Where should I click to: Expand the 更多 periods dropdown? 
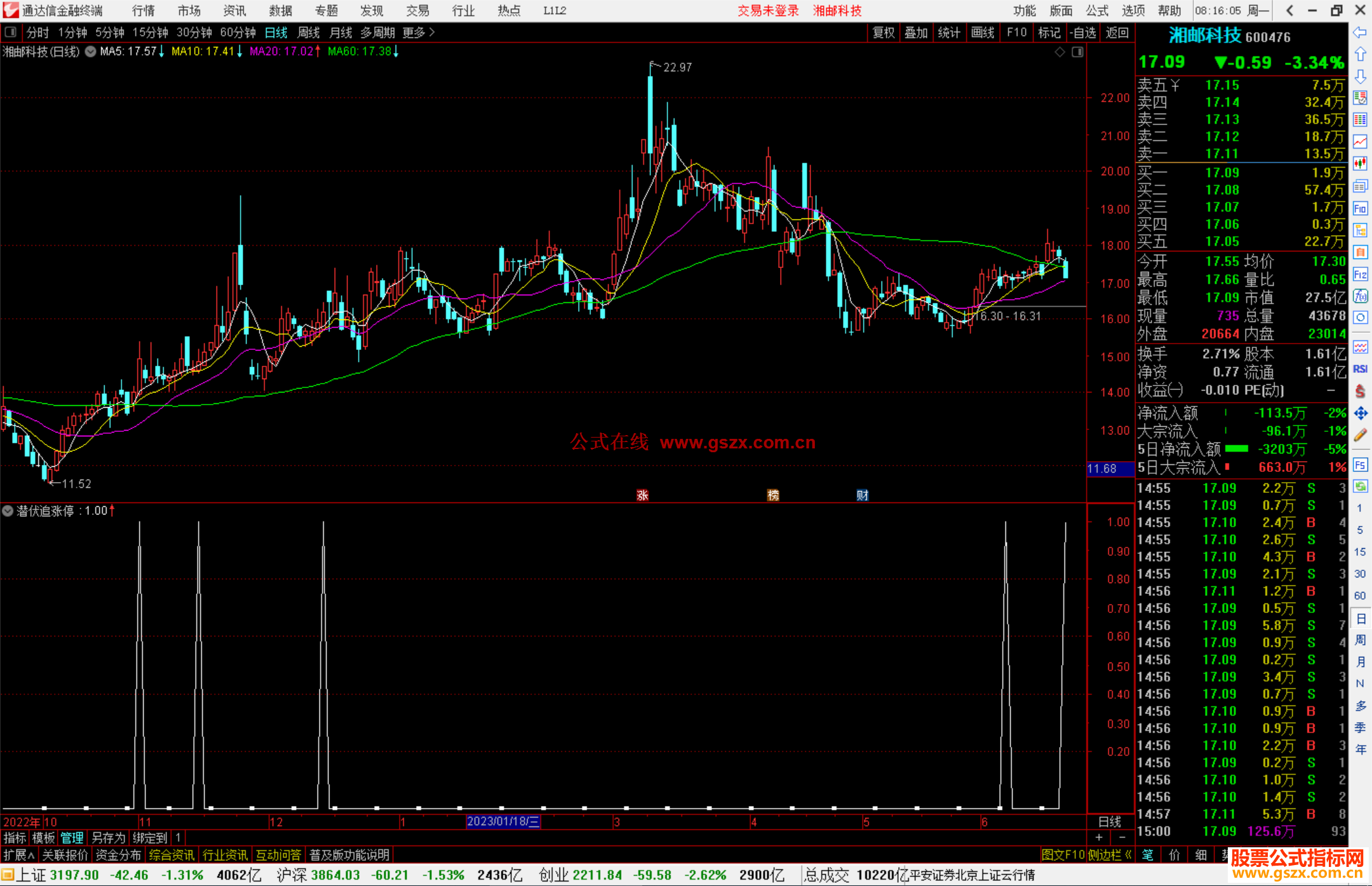click(x=419, y=32)
